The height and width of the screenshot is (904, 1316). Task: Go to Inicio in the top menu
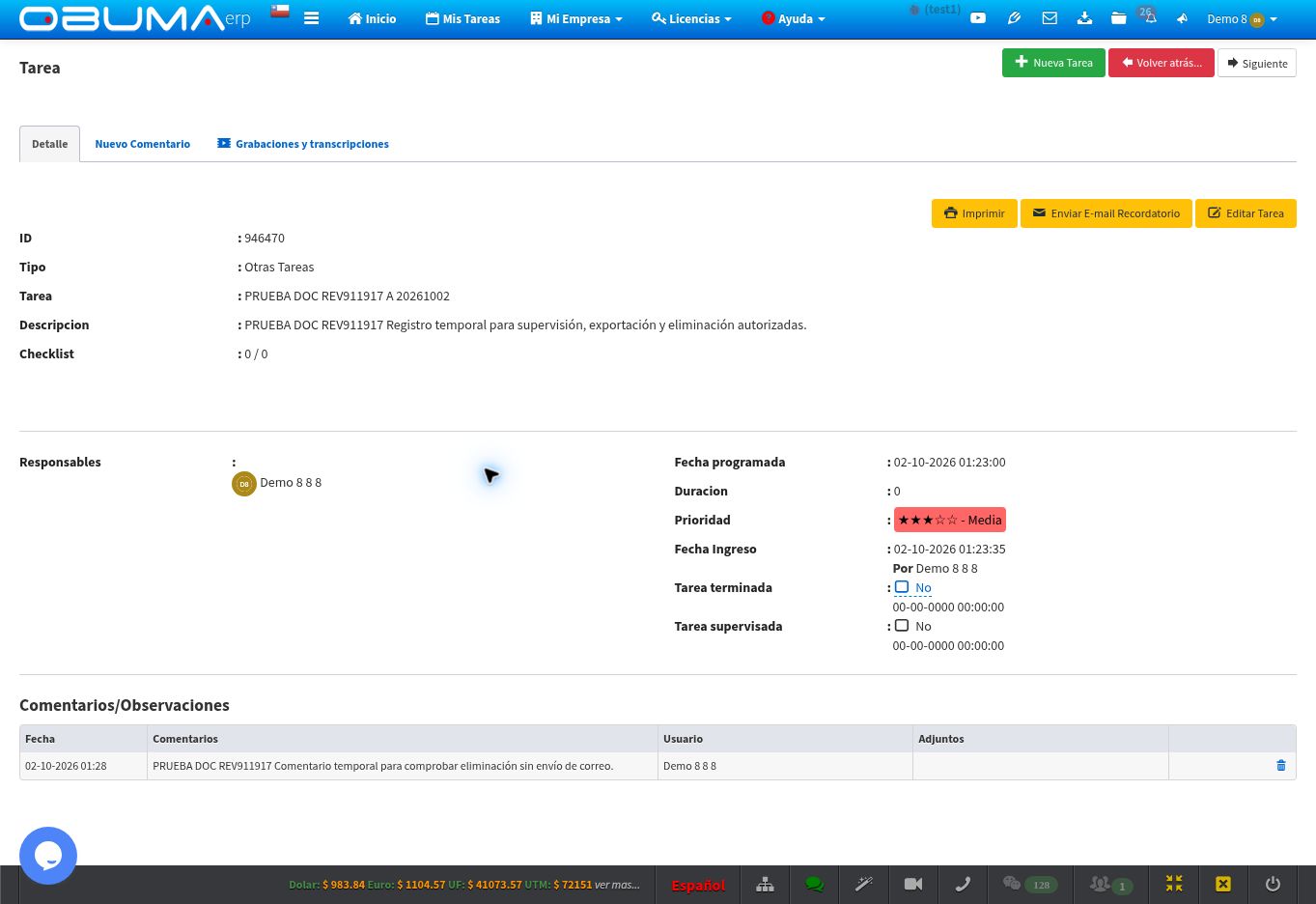(372, 18)
